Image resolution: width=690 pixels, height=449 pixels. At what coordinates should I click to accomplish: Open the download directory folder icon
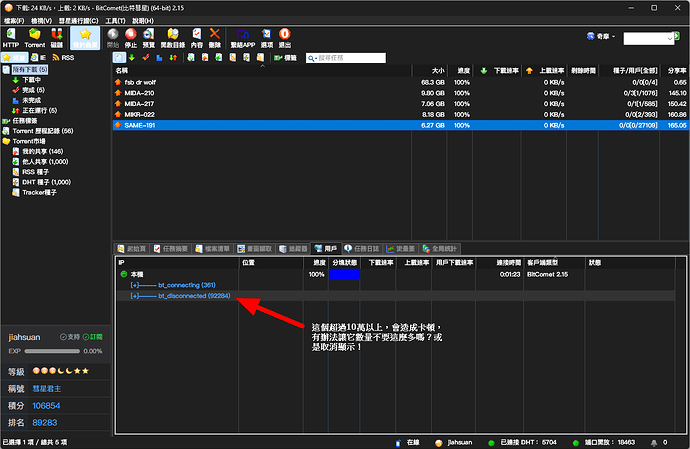172,38
